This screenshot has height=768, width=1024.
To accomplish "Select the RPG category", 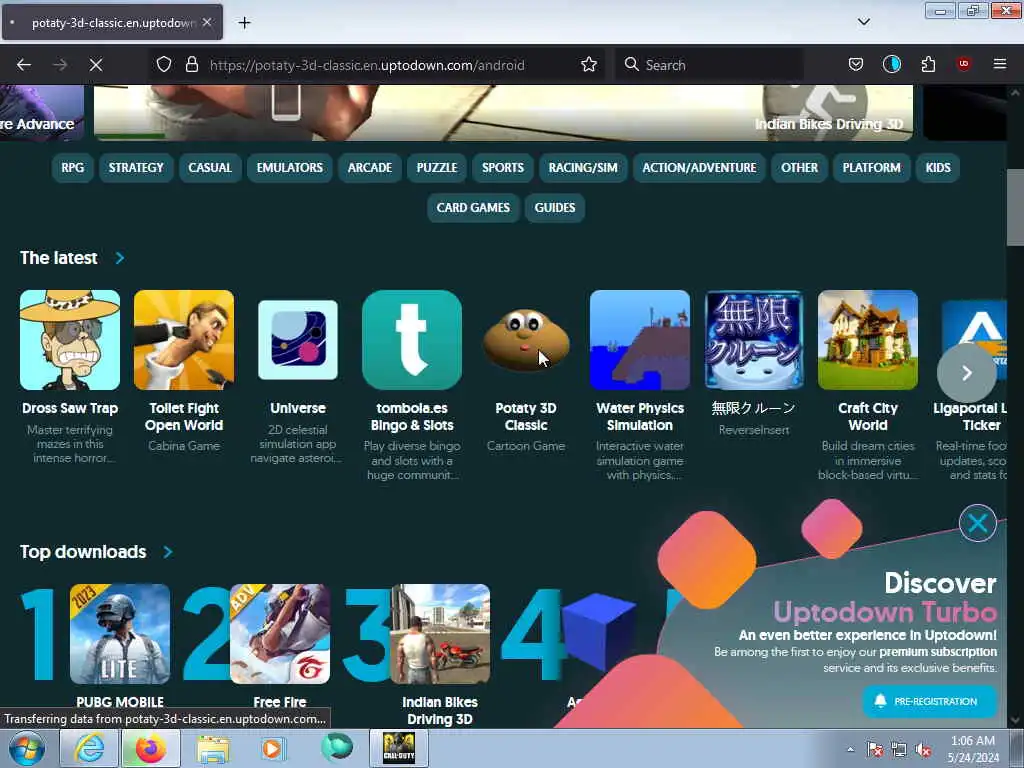I will (x=72, y=168).
